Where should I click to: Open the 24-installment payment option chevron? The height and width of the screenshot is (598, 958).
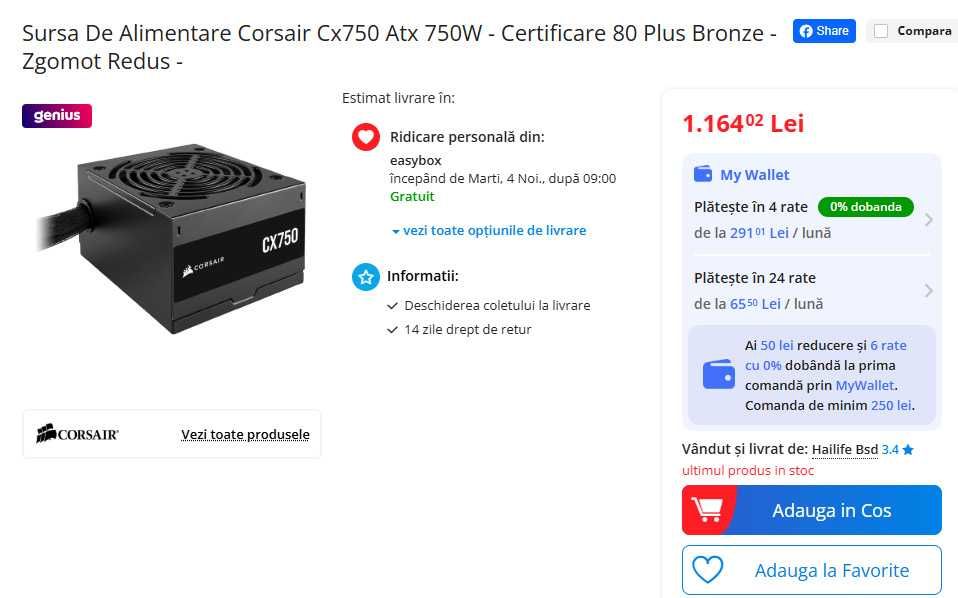tap(928, 291)
